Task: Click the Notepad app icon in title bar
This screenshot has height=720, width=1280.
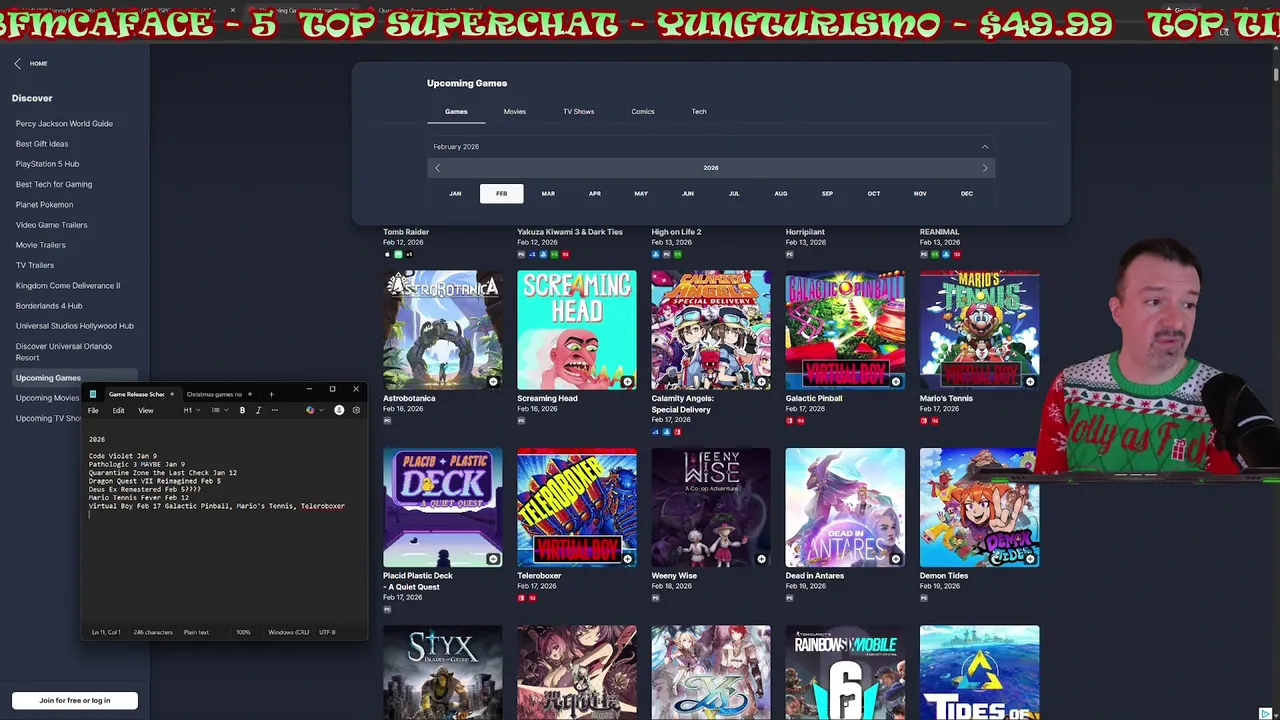Action: pos(92,394)
